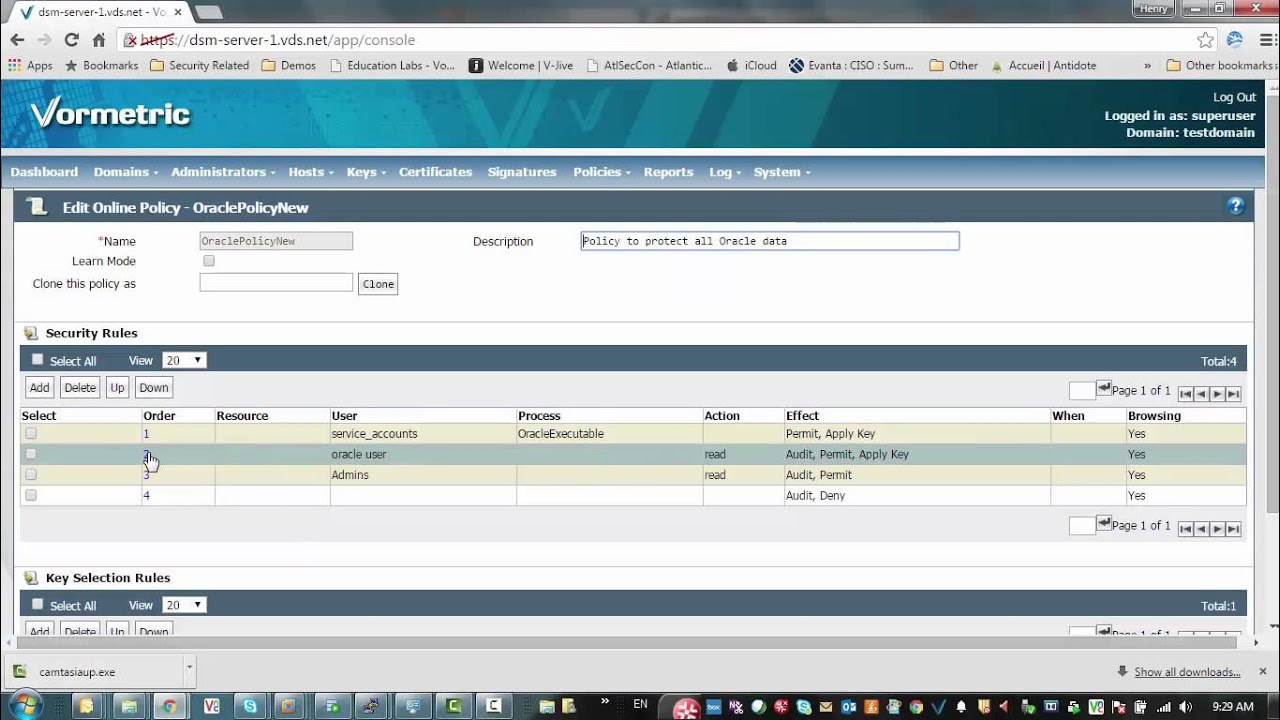1280x720 pixels.
Task: Go back with the browser back arrow
Action: pos(17,40)
